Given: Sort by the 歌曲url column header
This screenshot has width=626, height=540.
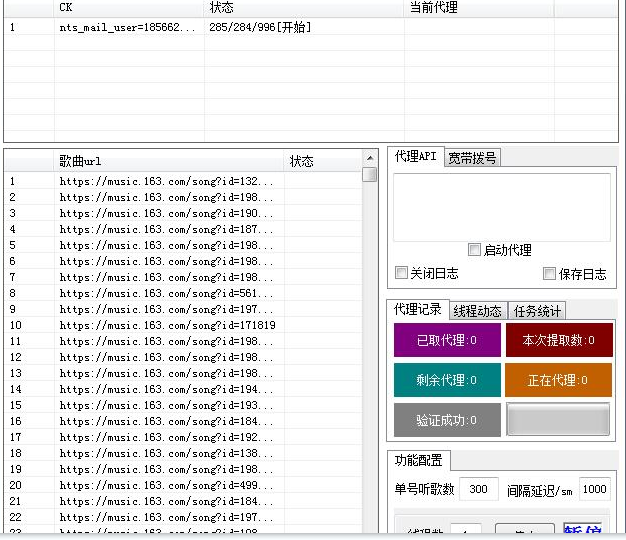Looking at the screenshot, I should (170, 161).
